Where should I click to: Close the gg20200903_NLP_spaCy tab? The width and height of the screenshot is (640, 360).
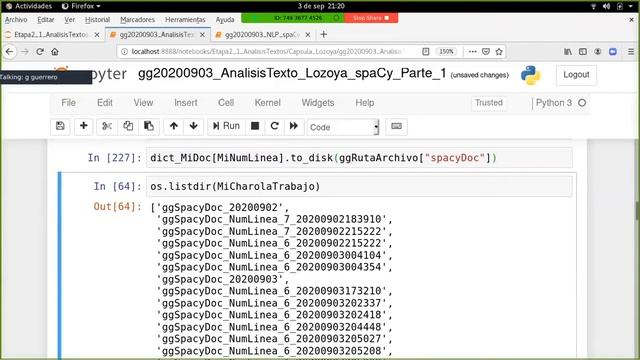[x=308, y=35]
